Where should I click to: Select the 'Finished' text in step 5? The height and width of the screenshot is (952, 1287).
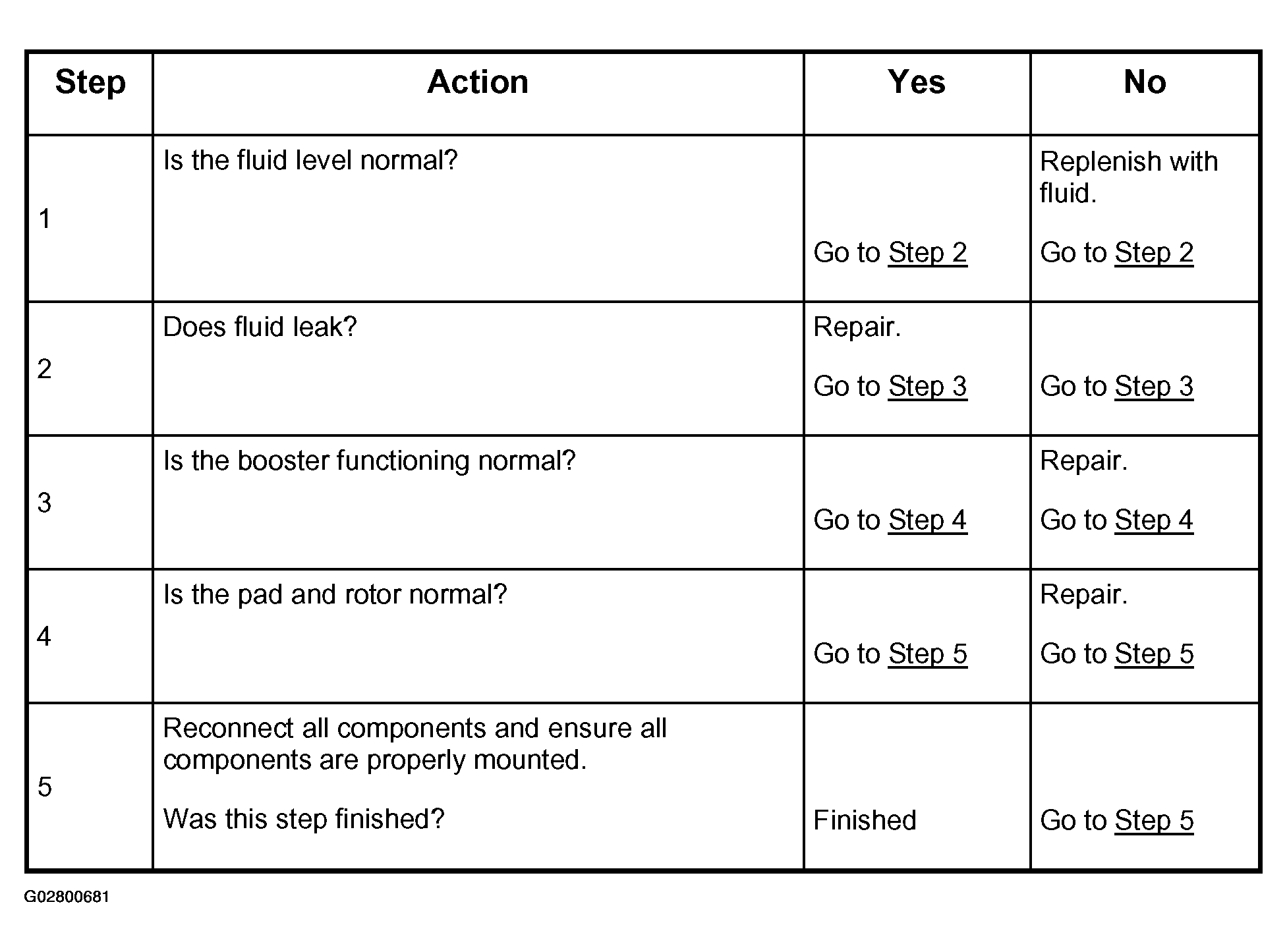click(x=865, y=820)
